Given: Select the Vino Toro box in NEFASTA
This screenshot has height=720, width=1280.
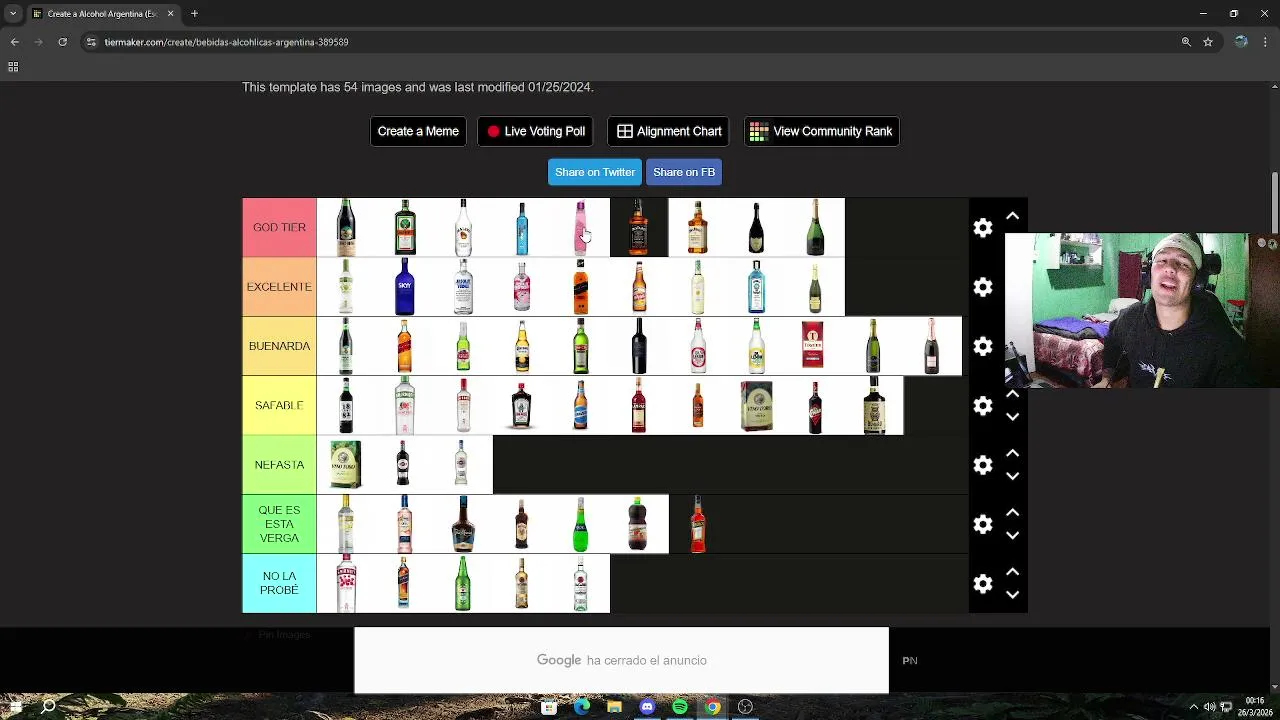Looking at the screenshot, I should pyautogui.click(x=346, y=465).
